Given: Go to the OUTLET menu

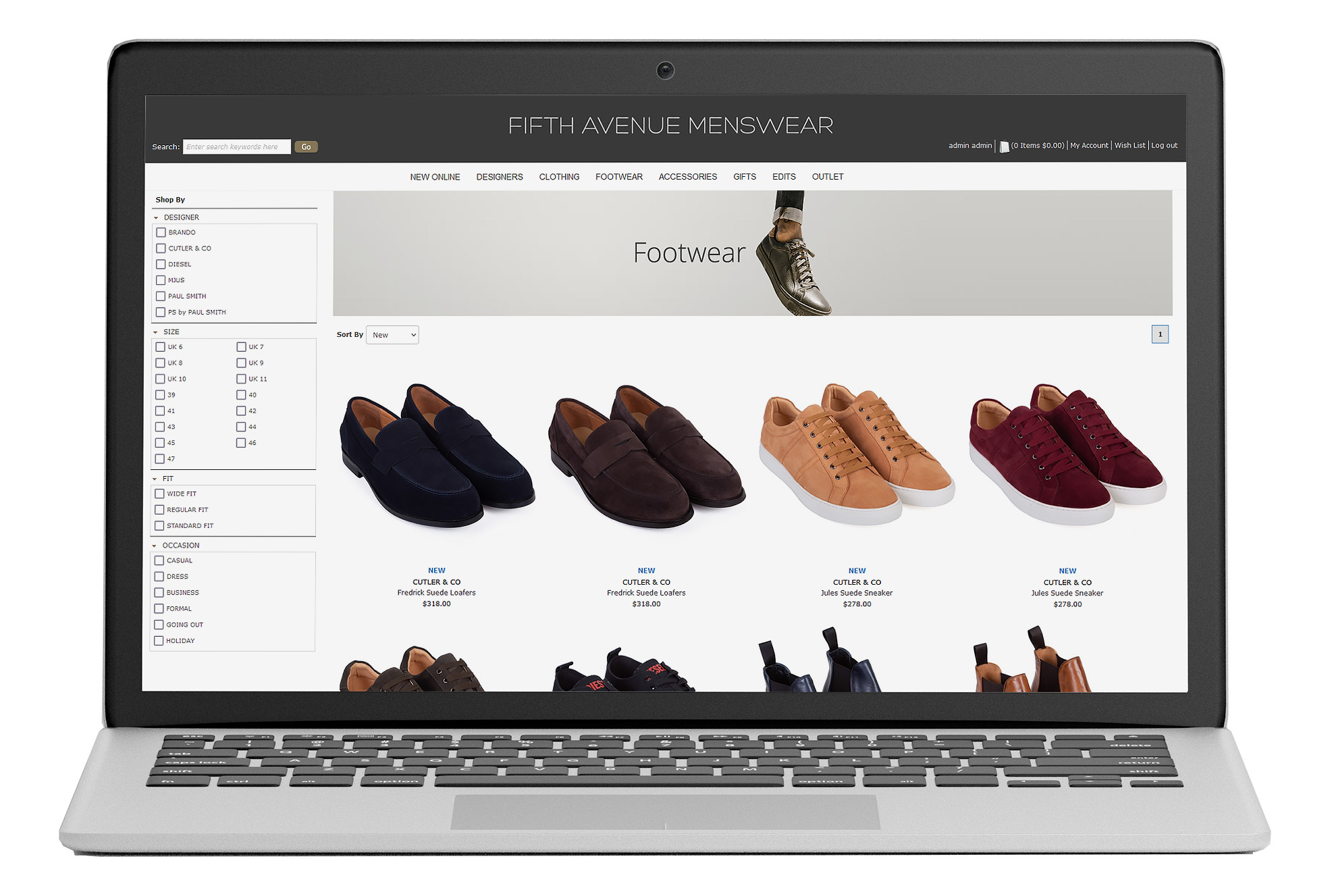Looking at the screenshot, I should coord(828,177).
